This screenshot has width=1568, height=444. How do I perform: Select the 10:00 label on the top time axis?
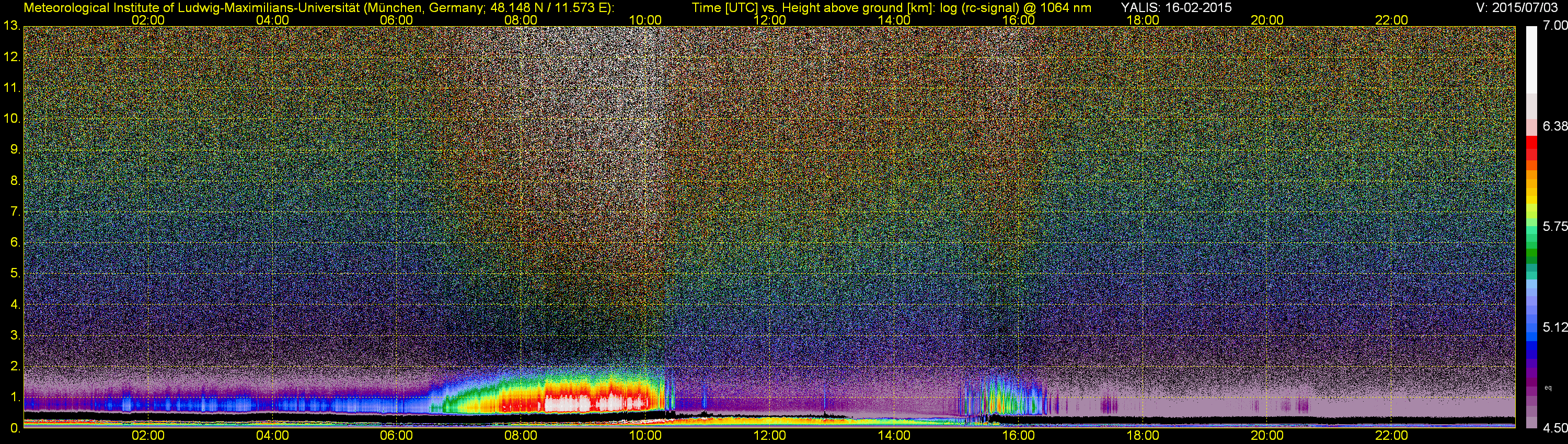645,20
